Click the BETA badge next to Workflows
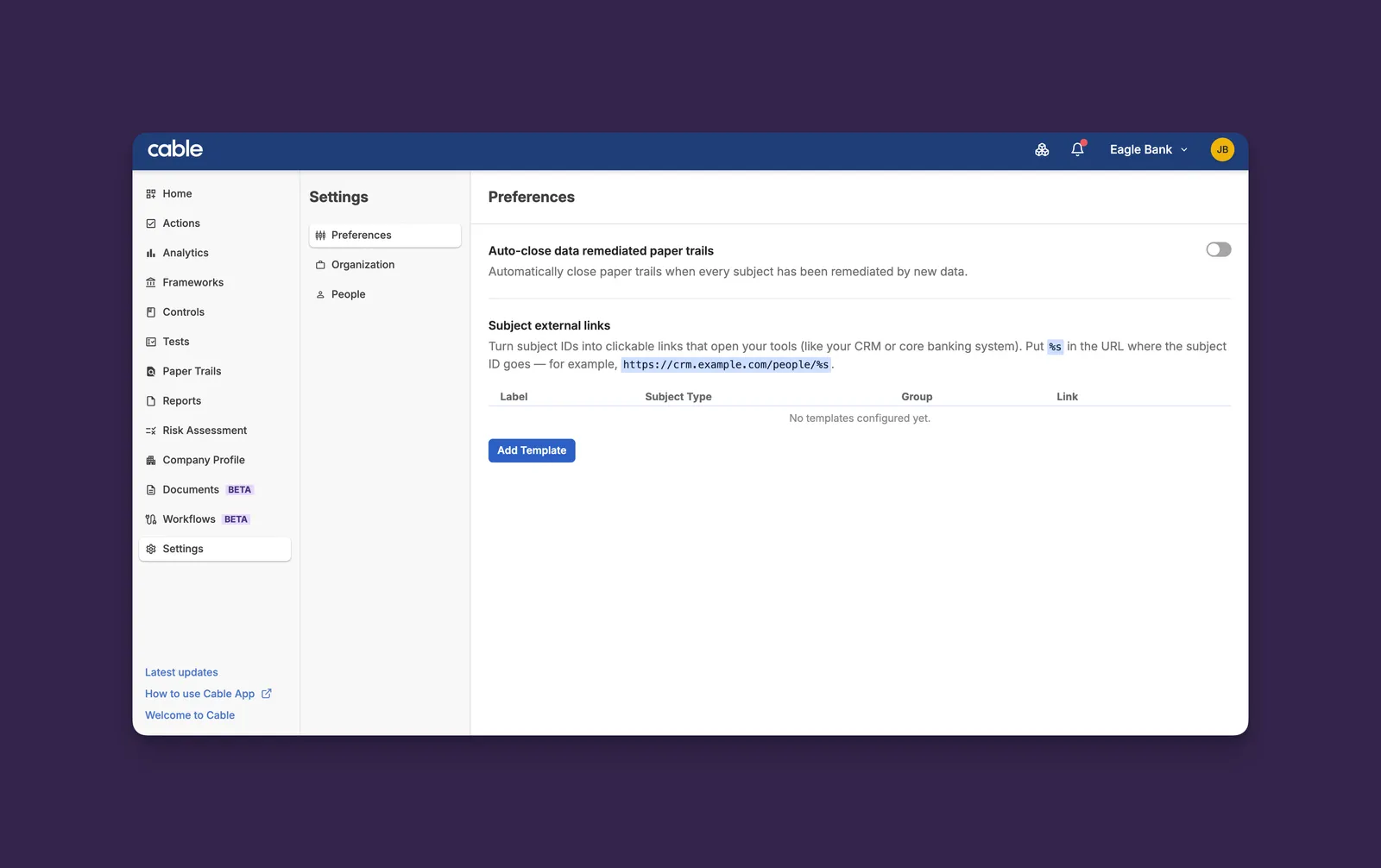This screenshot has height=868, width=1381. [x=236, y=519]
